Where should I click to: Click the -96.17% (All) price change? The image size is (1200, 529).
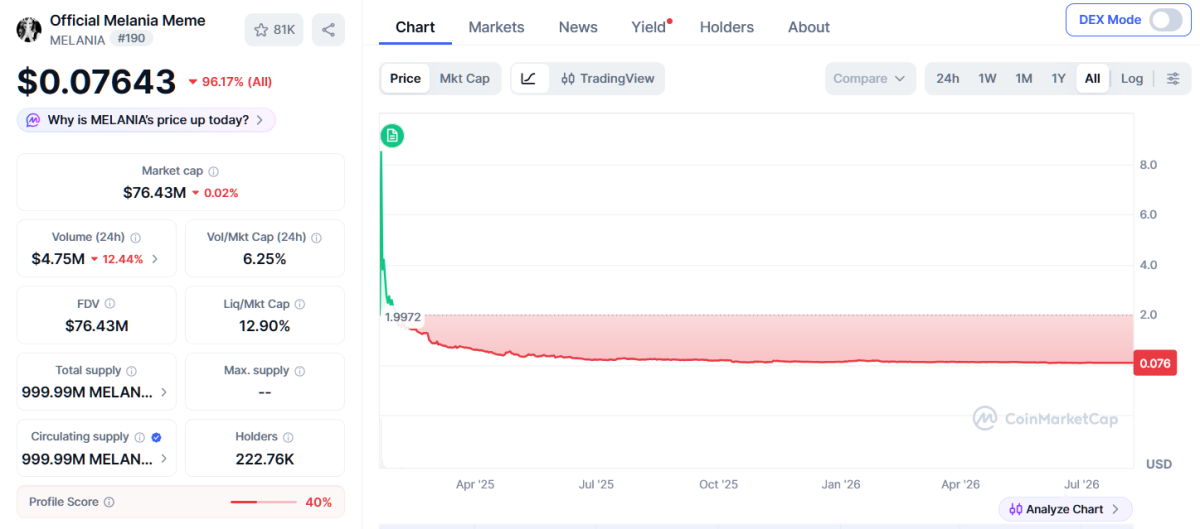pyautogui.click(x=228, y=82)
